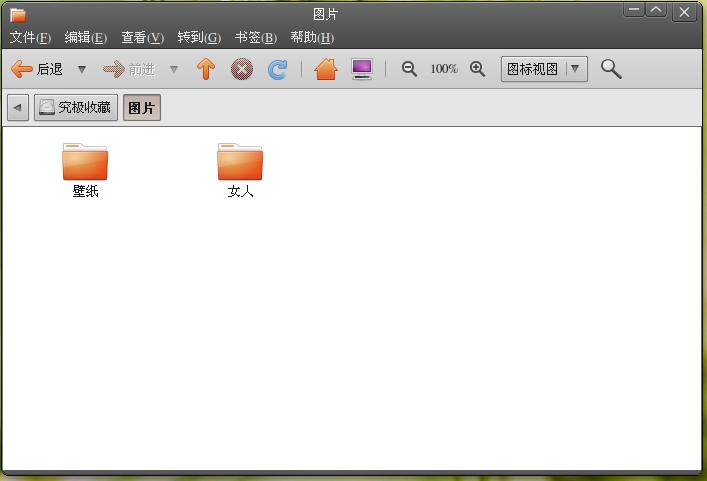Open Computer via the monitor icon
This screenshot has width=707, height=481.
point(362,69)
